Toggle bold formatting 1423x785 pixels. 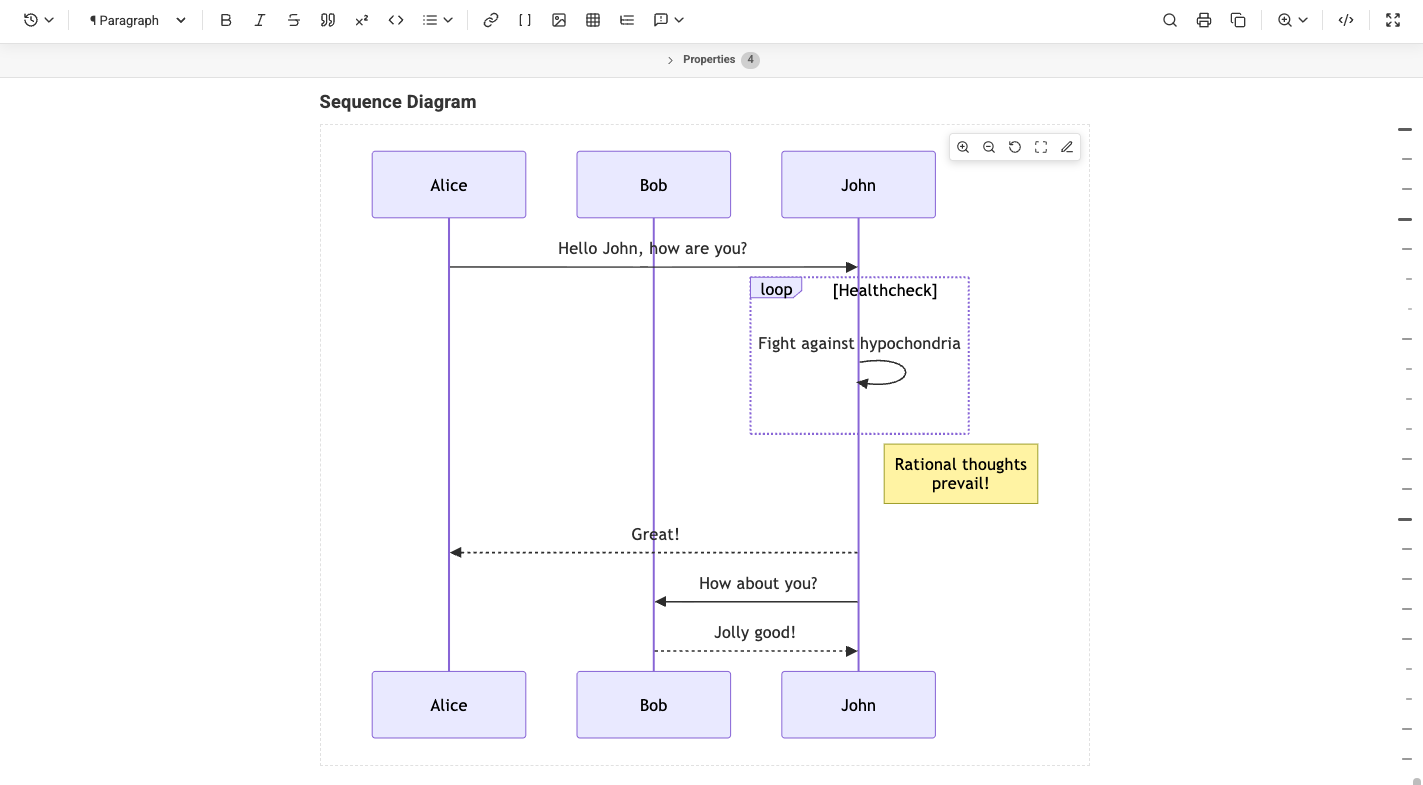226,20
